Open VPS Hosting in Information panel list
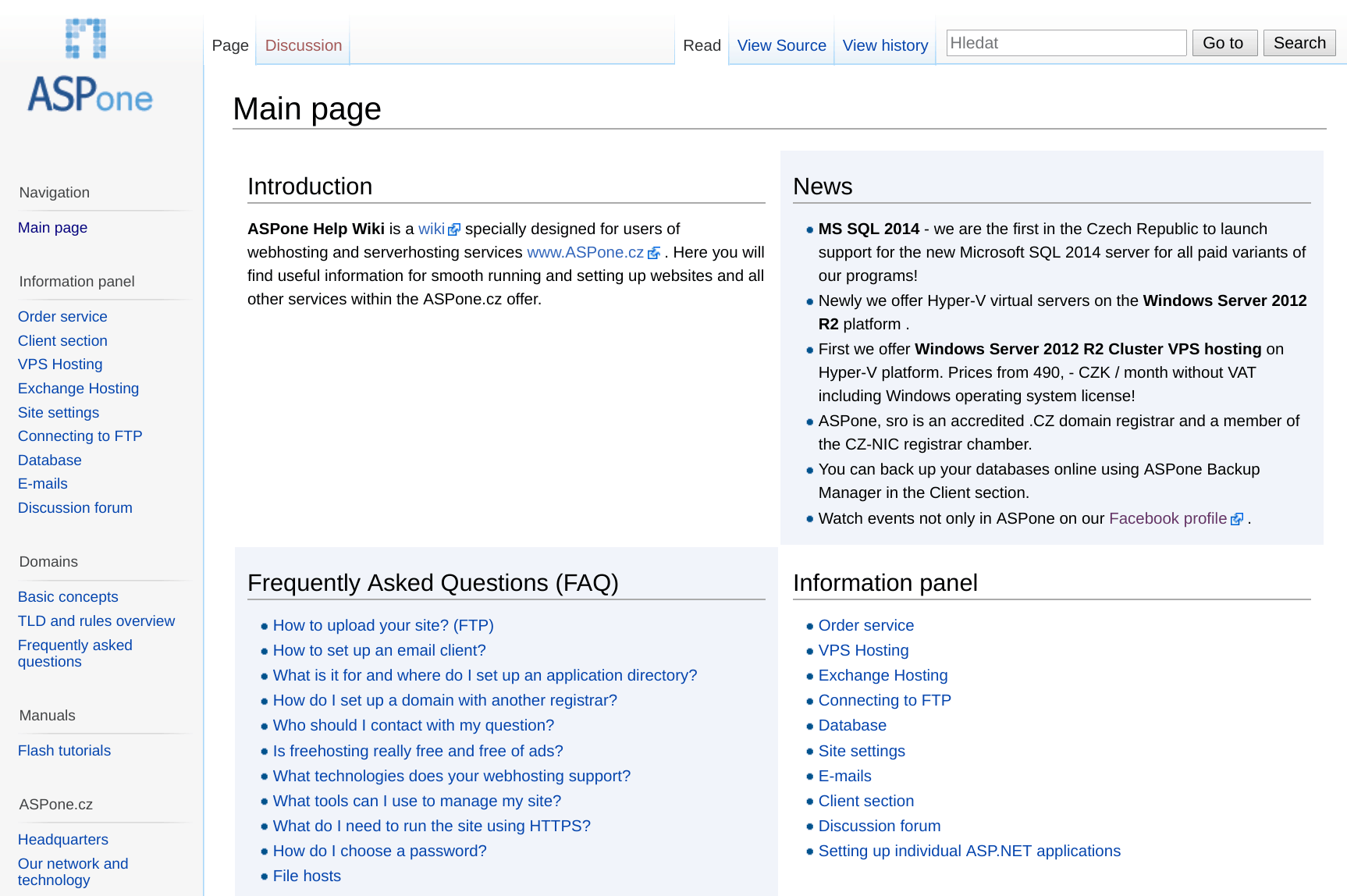This screenshot has height=896, width=1347. click(863, 651)
